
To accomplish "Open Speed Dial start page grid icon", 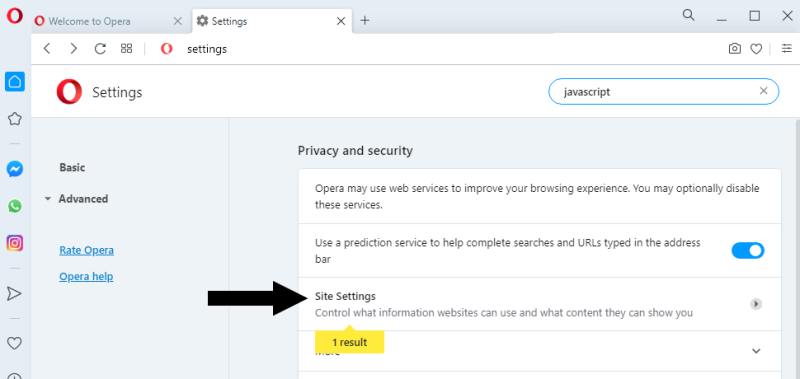I will 126,48.
